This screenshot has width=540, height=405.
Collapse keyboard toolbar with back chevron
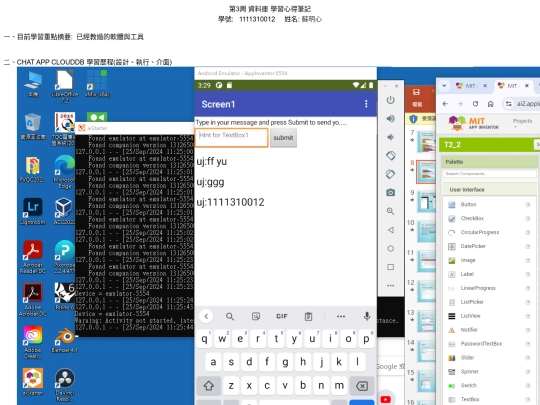(x=206, y=316)
